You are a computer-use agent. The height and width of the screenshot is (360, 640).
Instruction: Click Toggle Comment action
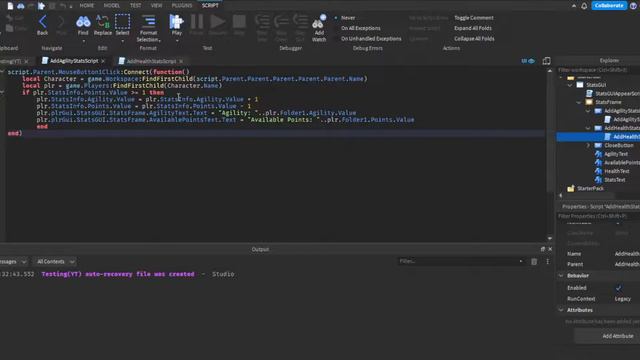[473, 18]
